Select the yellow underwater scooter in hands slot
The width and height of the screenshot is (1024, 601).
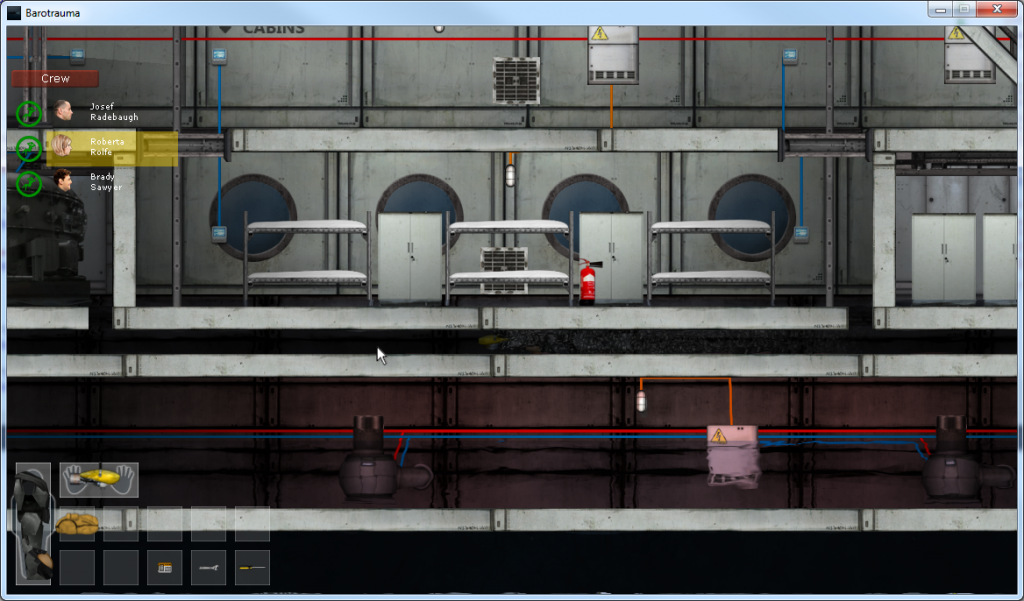click(x=99, y=480)
